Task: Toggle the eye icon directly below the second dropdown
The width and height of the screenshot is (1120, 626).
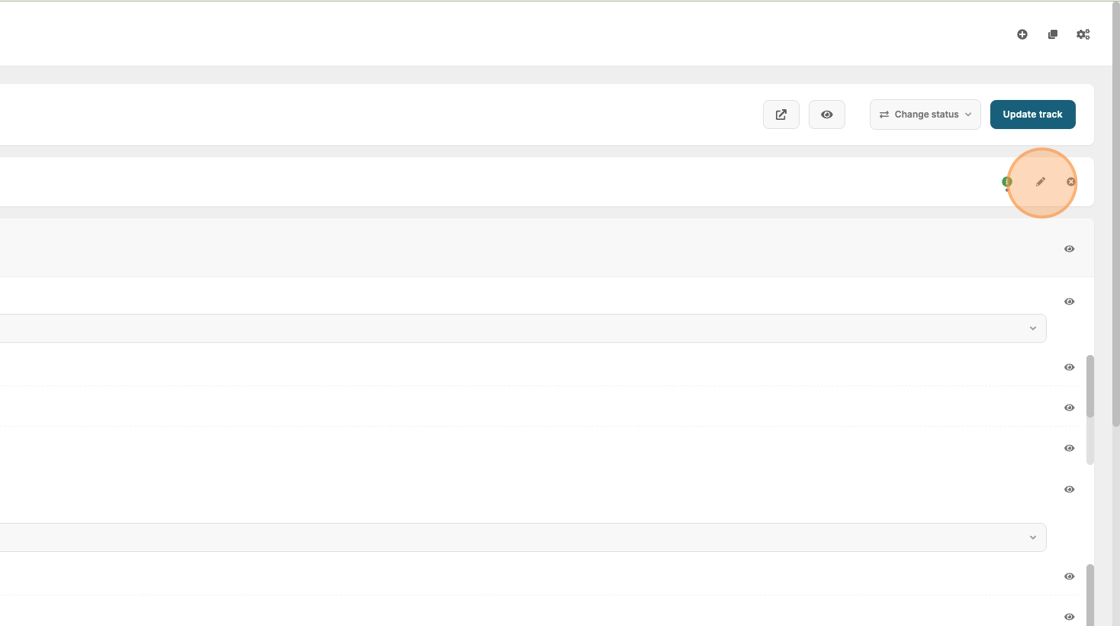Action: pyautogui.click(x=1069, y=577)
